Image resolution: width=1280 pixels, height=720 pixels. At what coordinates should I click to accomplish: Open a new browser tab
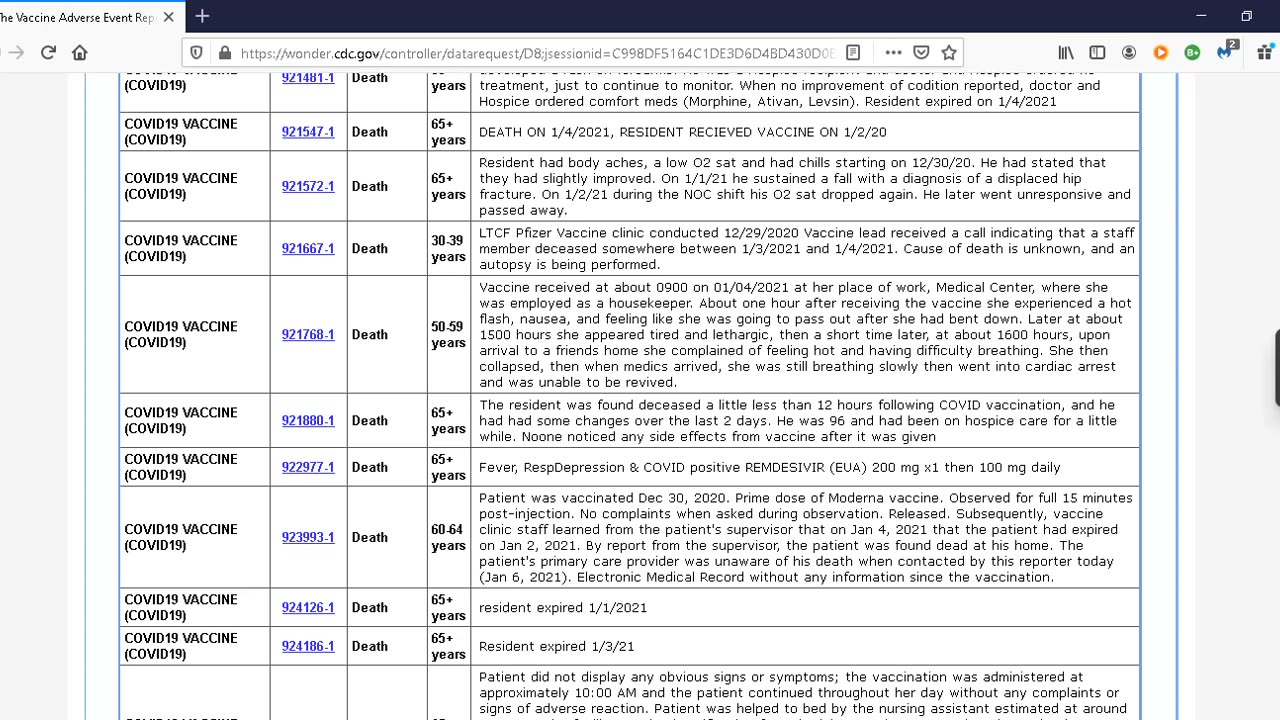tap(202, 16)
